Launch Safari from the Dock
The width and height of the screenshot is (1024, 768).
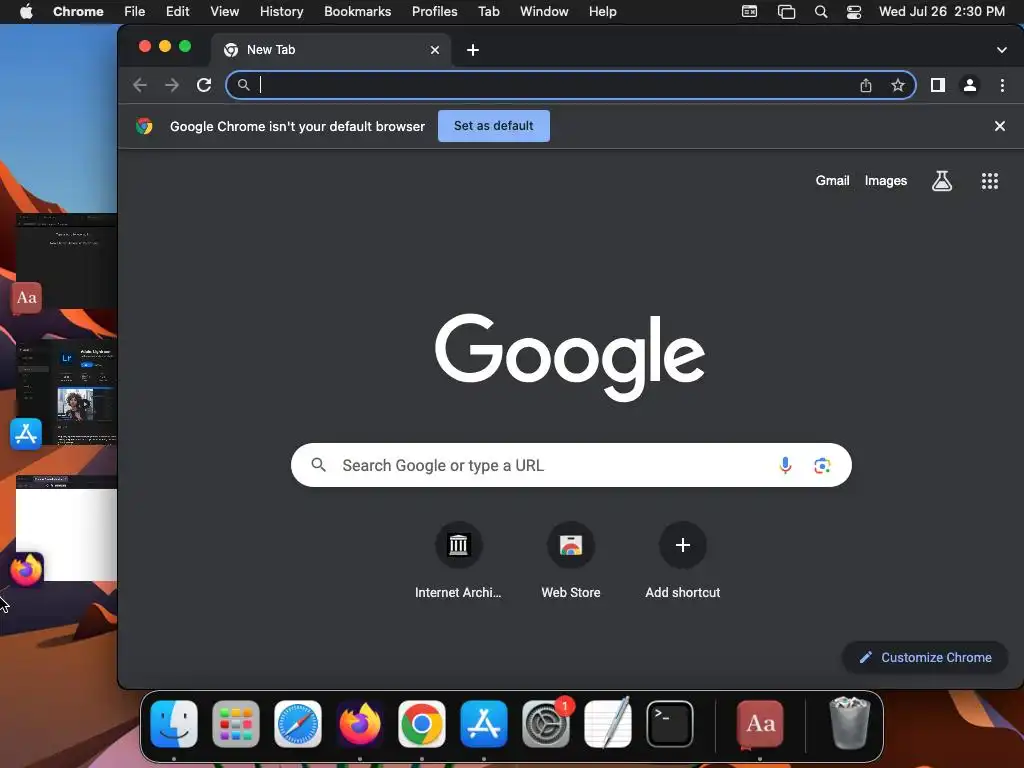pos(298,724)
